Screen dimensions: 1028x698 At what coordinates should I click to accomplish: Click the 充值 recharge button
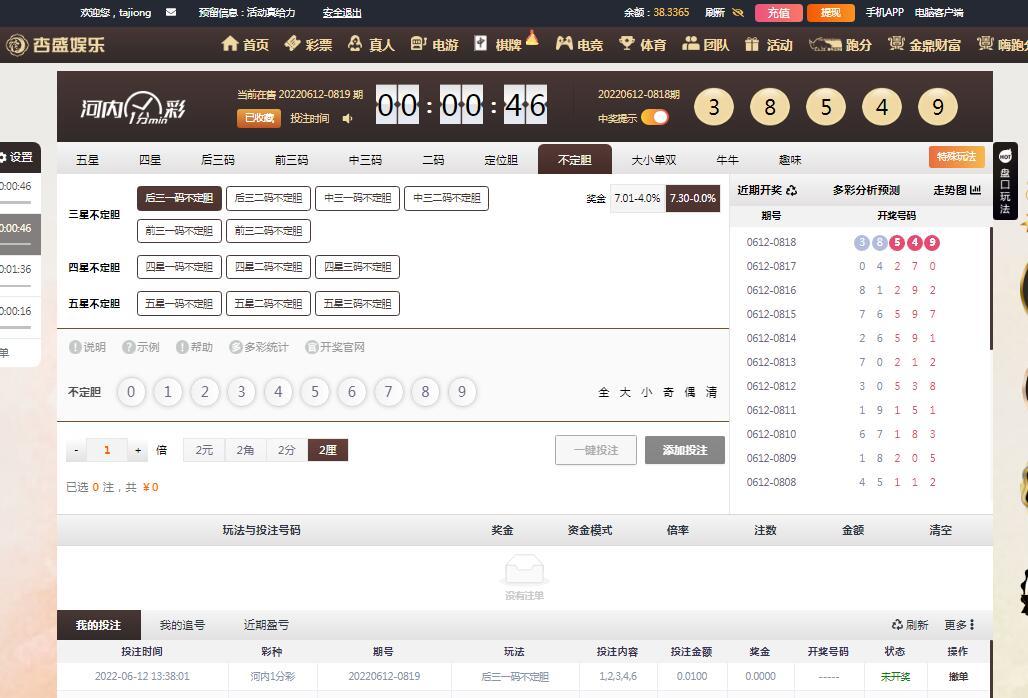778,13
